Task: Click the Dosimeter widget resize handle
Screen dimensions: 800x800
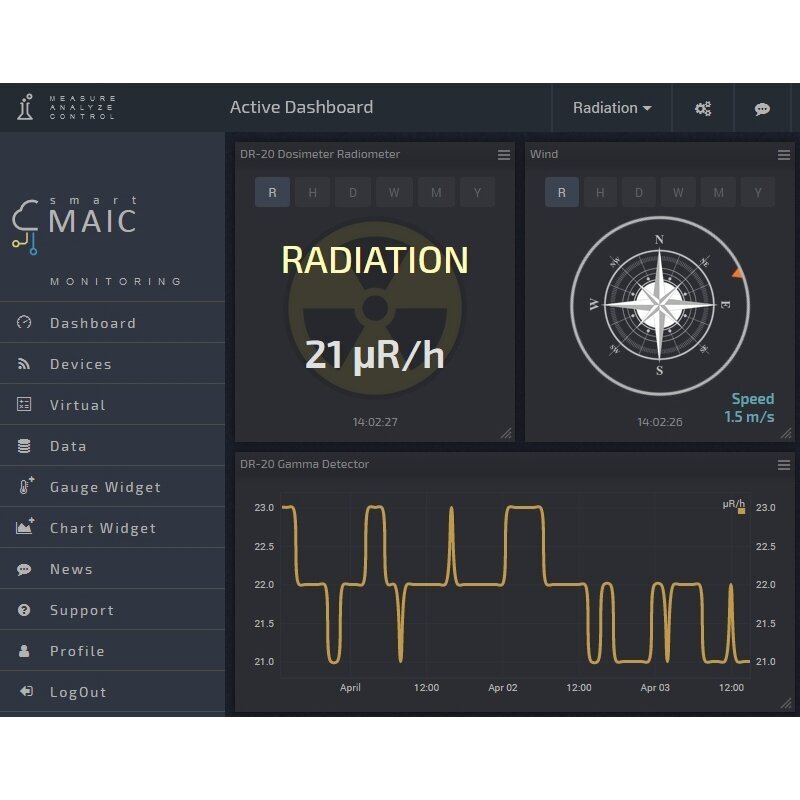Action: pyautogui.click(x=506, y=433)
